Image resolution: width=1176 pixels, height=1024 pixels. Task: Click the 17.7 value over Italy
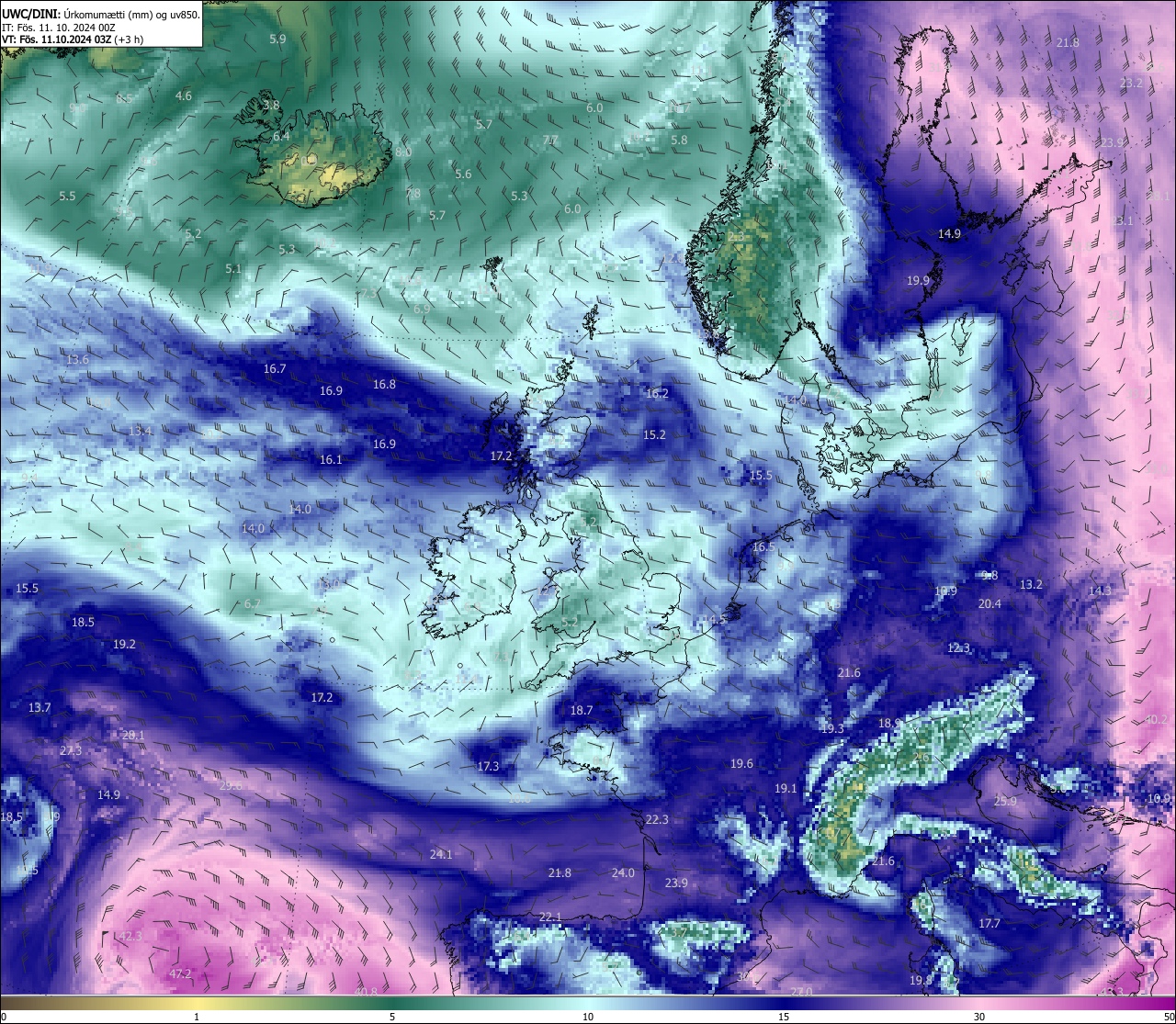(x=989, y=923)
